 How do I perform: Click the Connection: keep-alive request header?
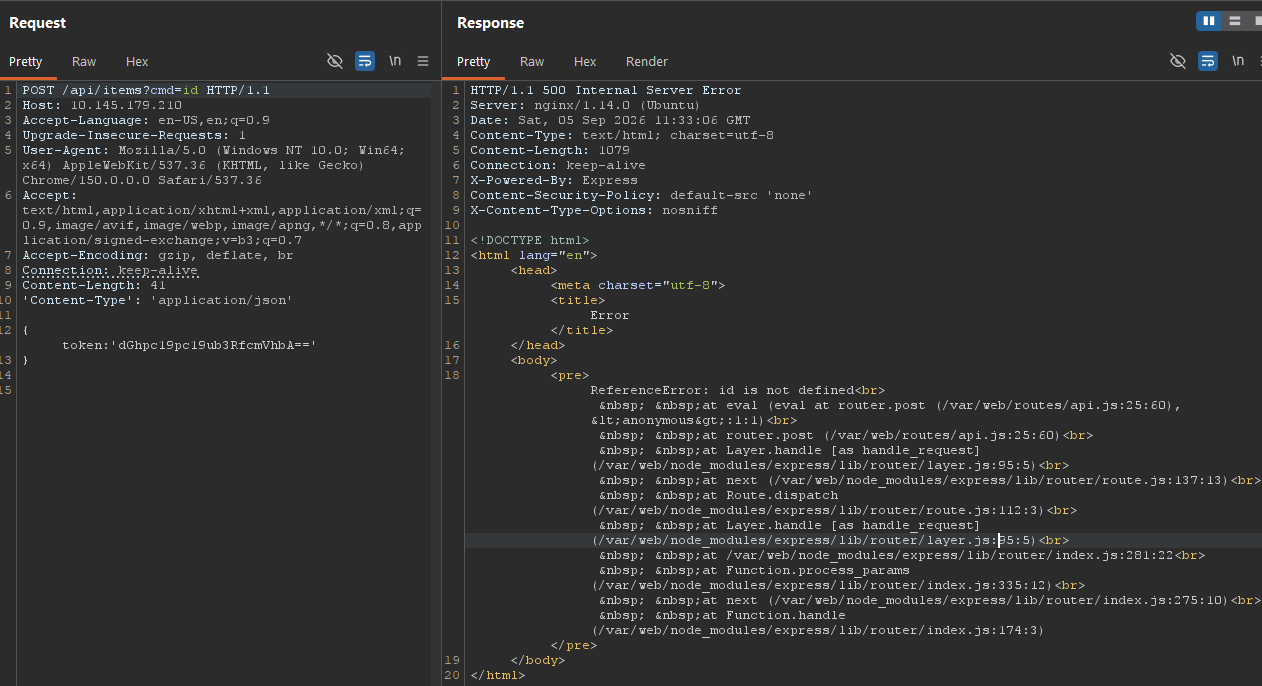coord(110,270)
